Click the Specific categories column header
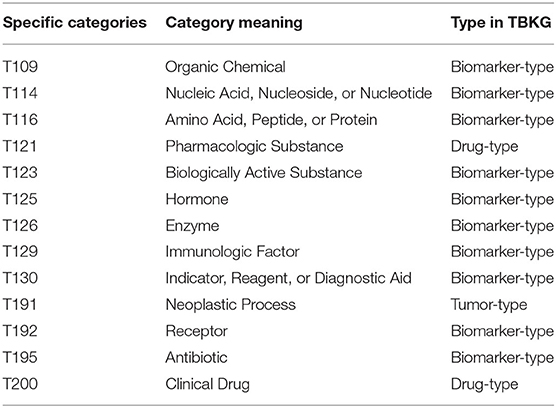Viewport: 556px width, 408px height. pos(75,23)
